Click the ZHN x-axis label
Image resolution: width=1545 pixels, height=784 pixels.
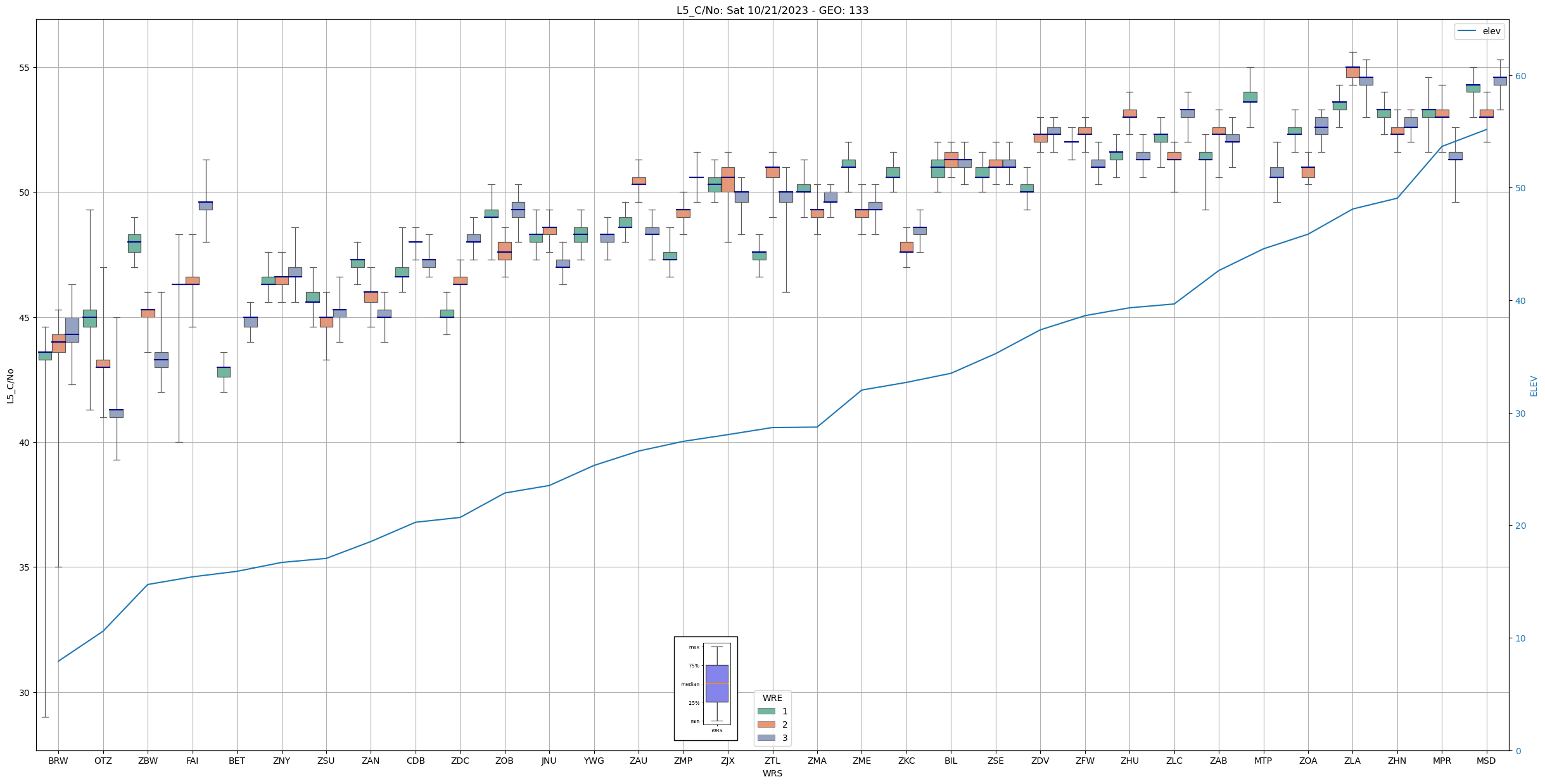tap(1397, 761)
